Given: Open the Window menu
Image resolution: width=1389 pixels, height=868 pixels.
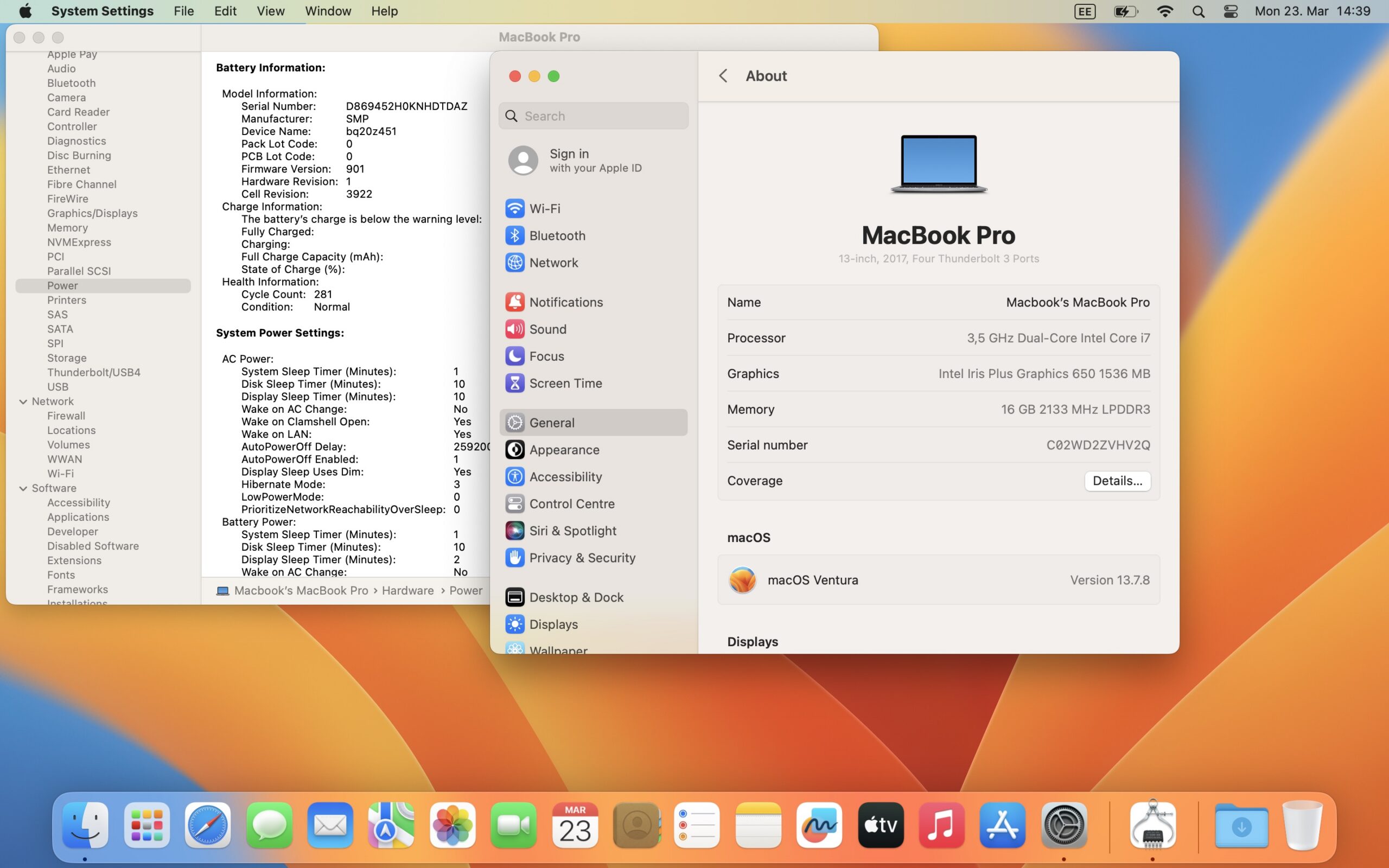Looking at the screenshot, I should click(327, 11).
